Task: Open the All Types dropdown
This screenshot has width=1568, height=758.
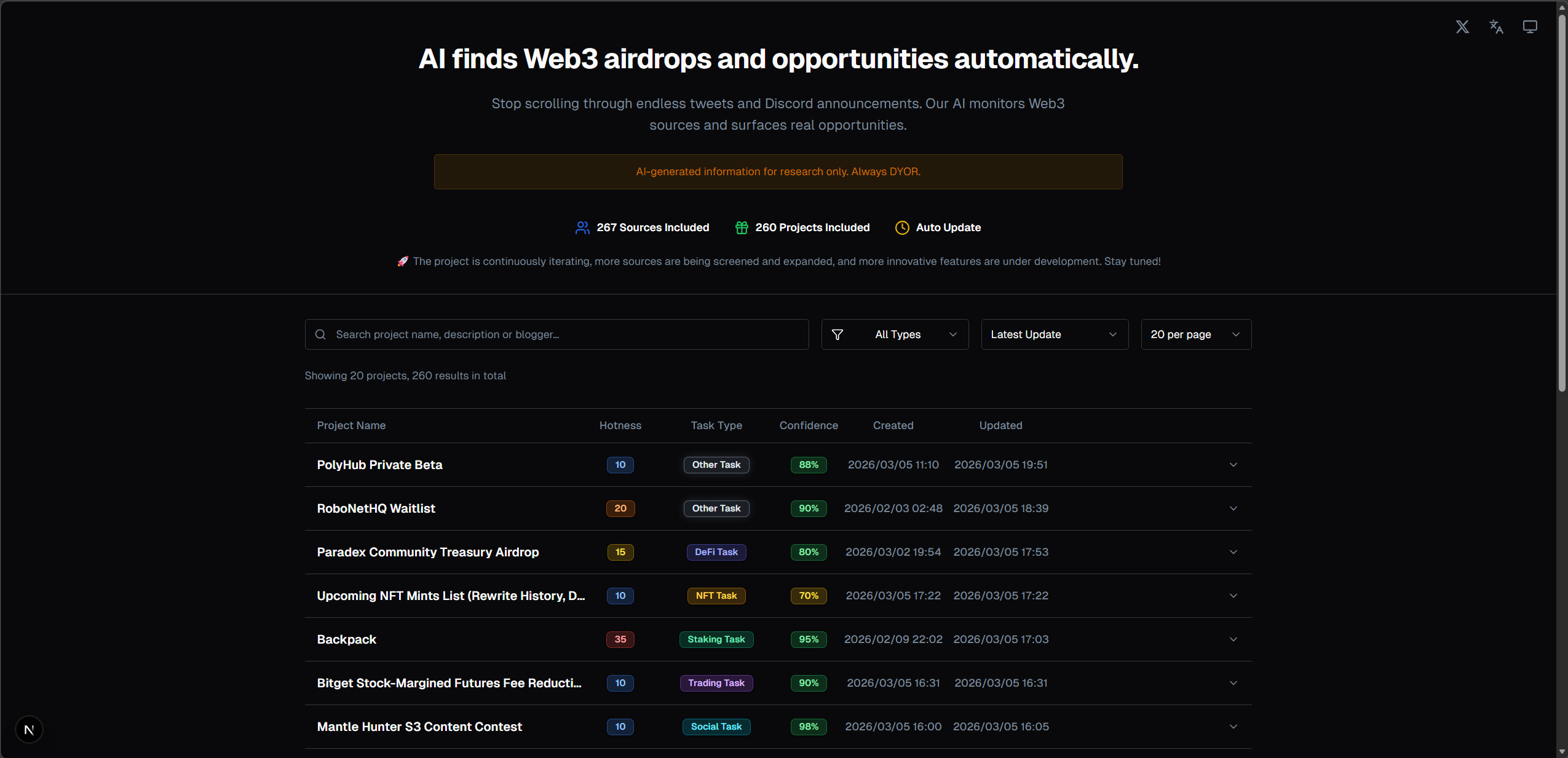Action: pos(897,334)
